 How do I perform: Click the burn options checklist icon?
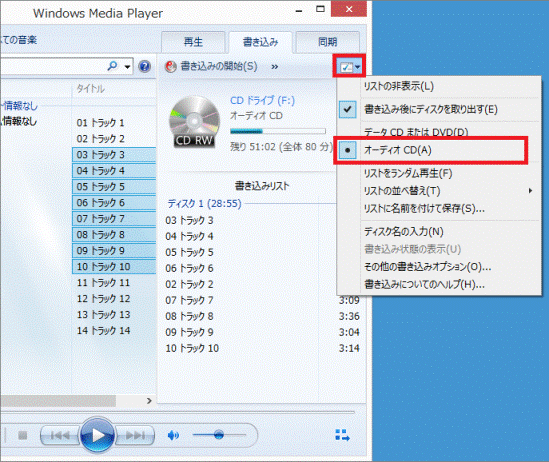[x=349, y=66]
